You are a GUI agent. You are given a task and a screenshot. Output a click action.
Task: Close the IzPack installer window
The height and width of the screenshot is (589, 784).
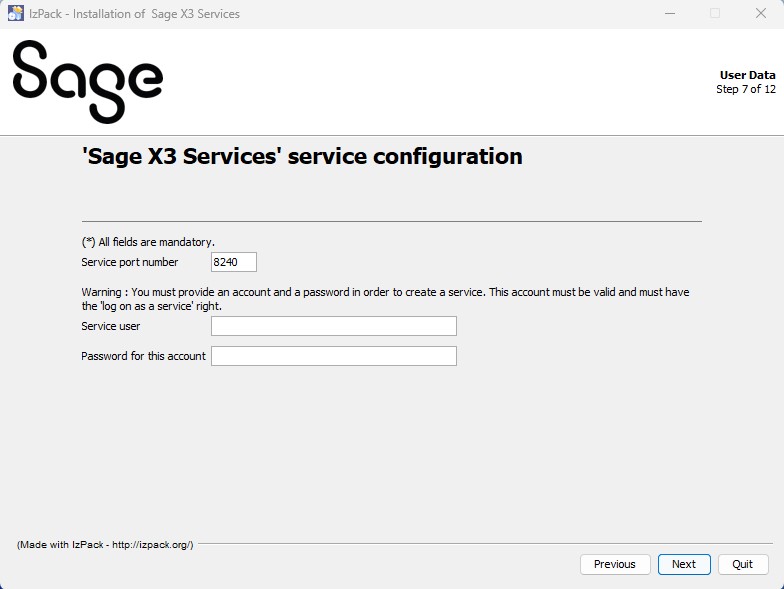(x=760, y=14)
